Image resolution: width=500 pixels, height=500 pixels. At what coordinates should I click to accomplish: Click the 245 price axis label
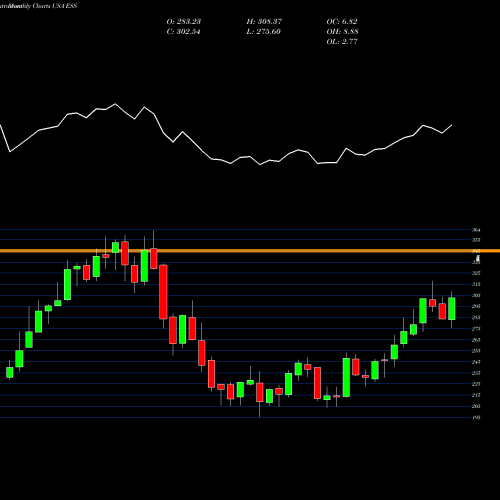click(476, 362)
